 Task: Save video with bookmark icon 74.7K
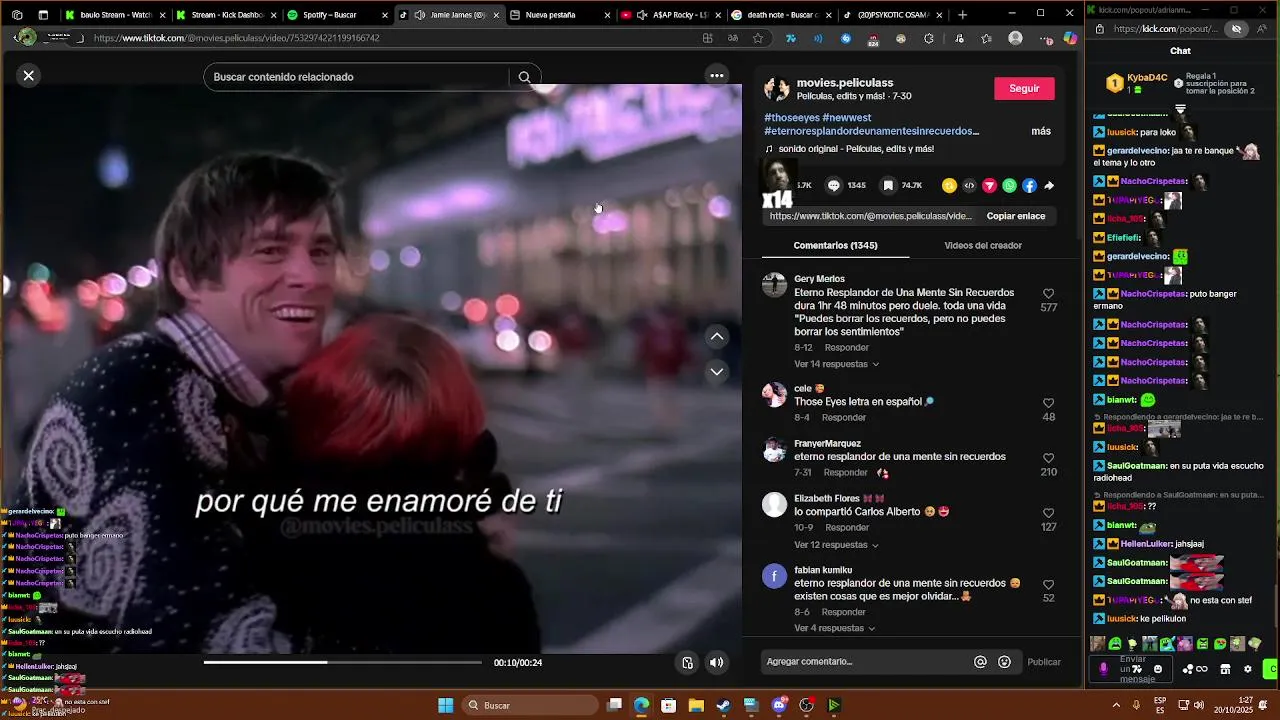pos(888,185)
